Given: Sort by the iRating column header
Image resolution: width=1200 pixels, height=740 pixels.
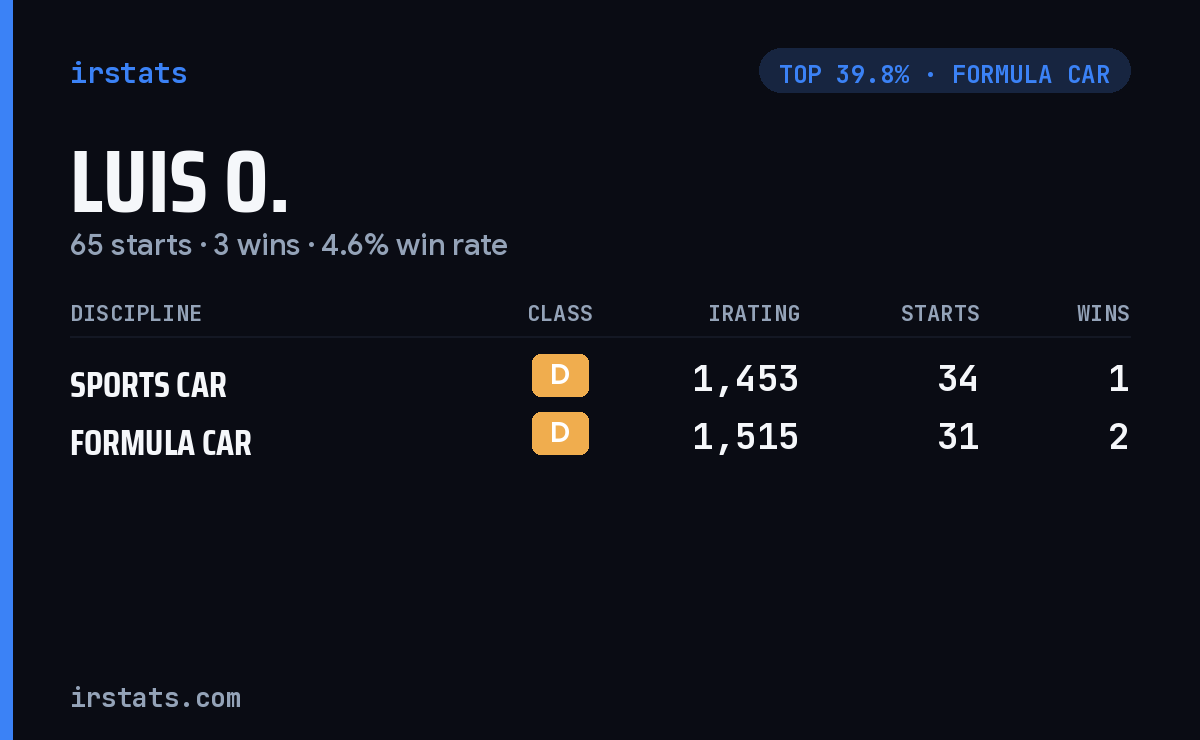Looking at the screenshot, I should click(x=754, y=314).
